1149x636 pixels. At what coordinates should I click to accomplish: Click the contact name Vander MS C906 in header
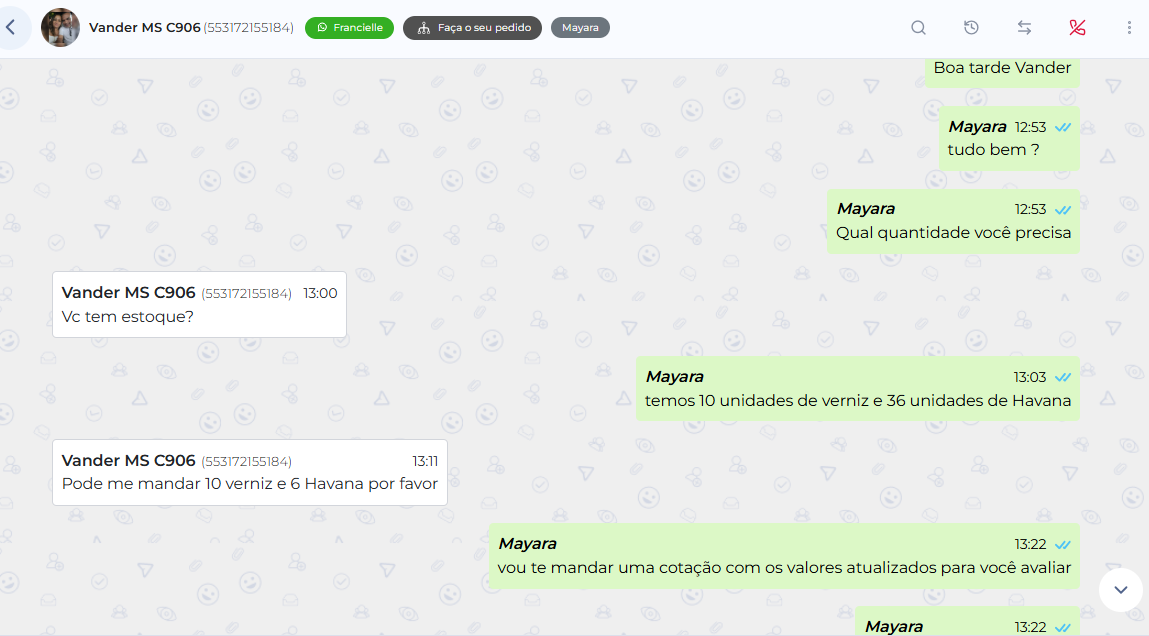pyautogui.click(x=144, y=28)
